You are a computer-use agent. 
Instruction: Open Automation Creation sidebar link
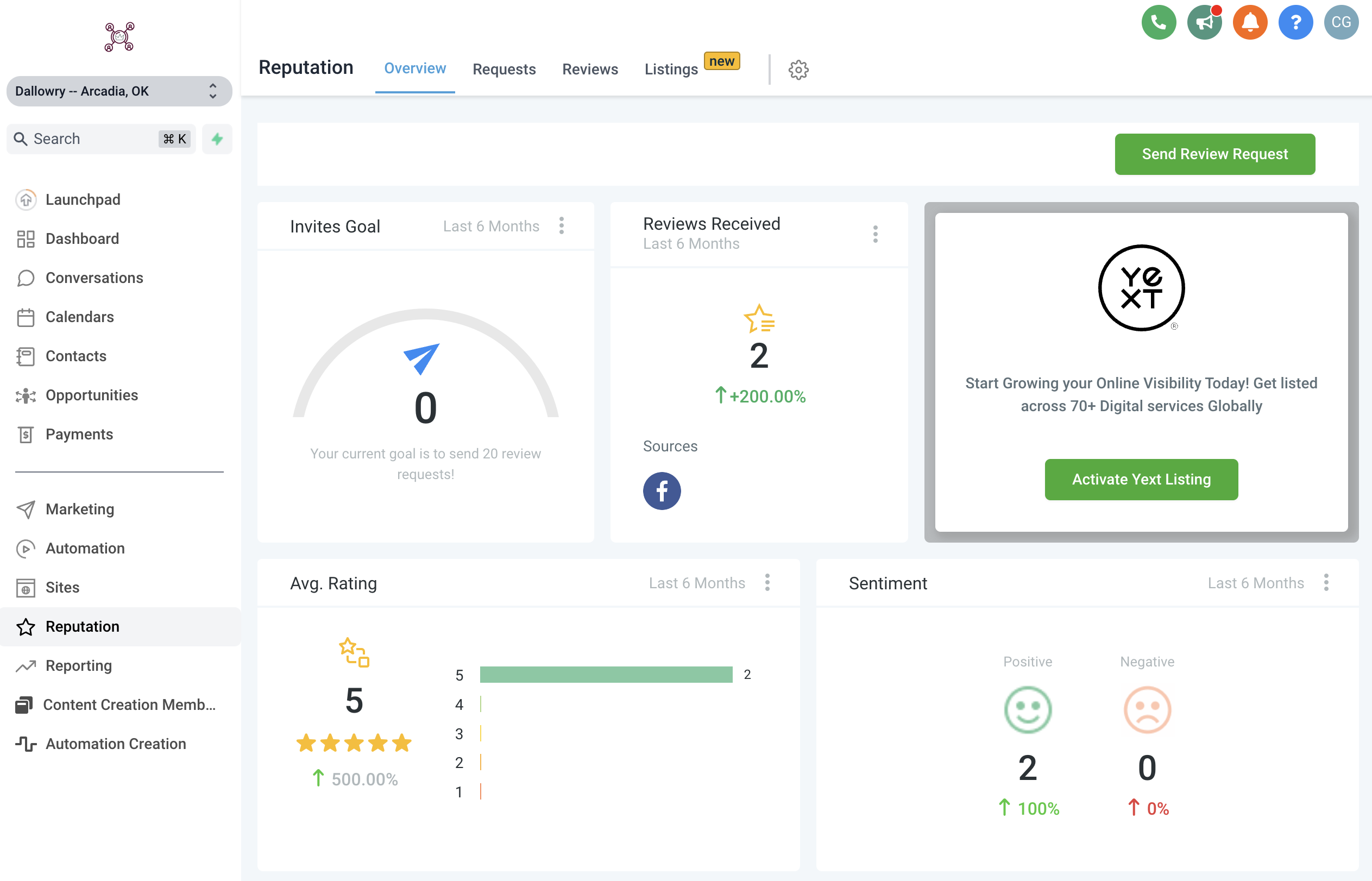pos(116,744)
